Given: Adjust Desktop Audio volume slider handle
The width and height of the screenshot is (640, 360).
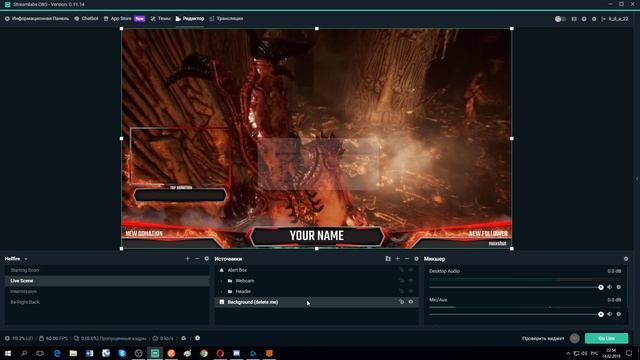Looking at the screenshot, I should point(601,287).
